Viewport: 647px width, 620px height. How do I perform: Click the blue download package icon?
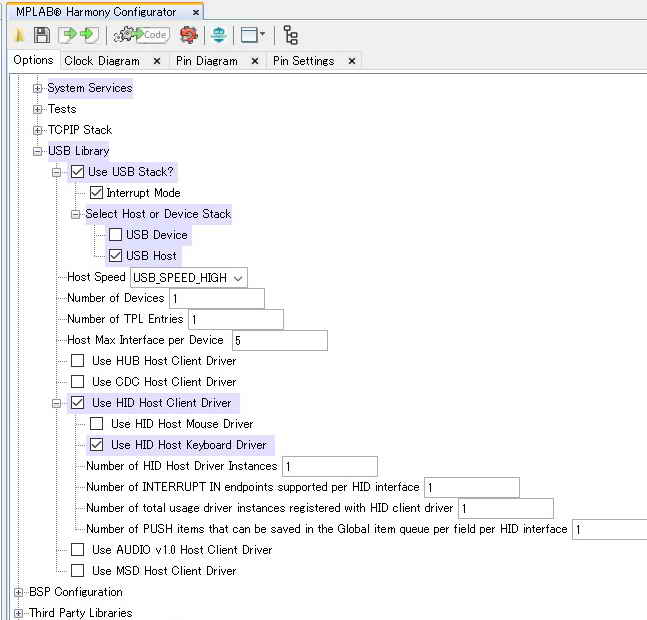click(x=219, y=35)
